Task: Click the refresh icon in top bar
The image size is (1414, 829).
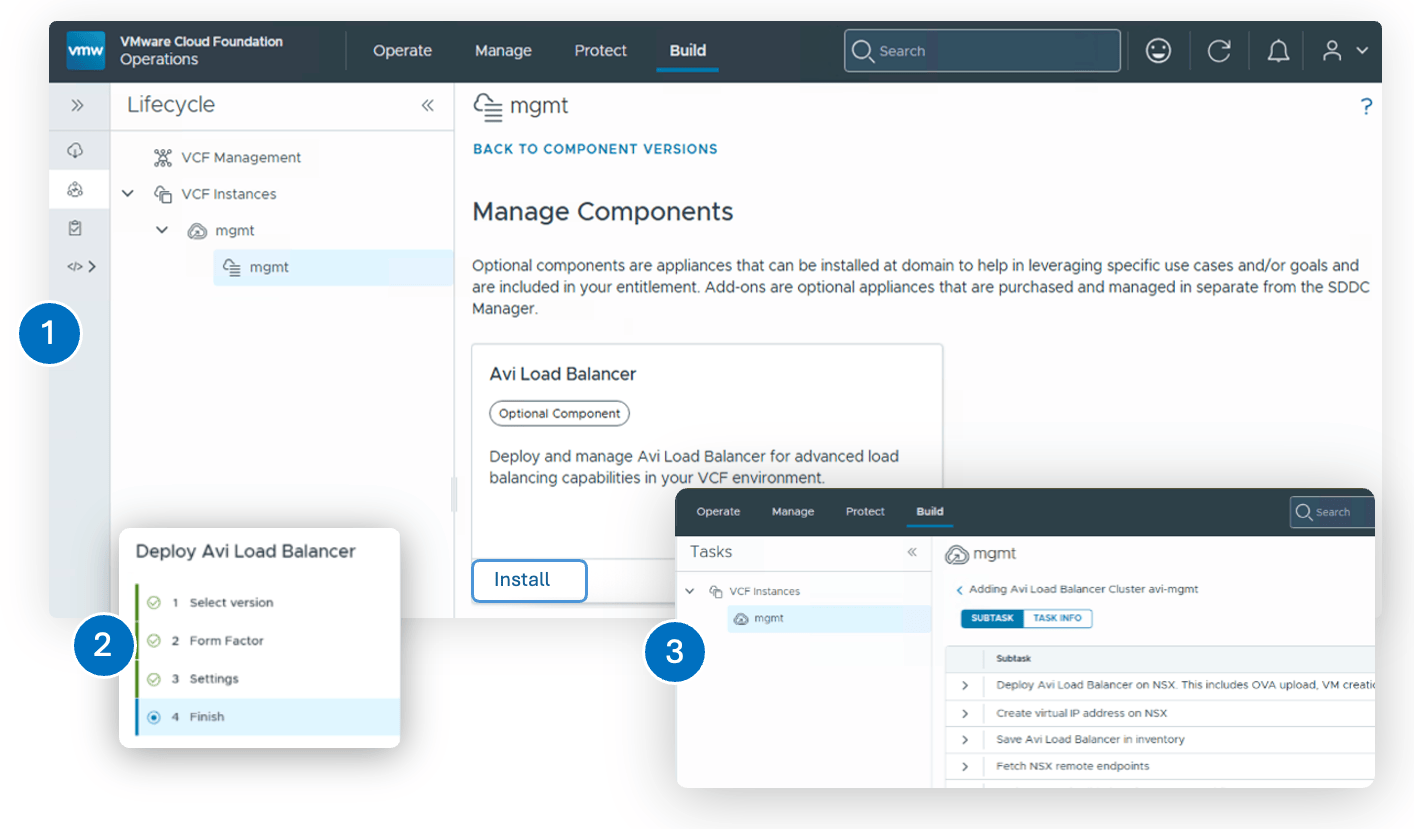Action: [x=1218, y=51]
